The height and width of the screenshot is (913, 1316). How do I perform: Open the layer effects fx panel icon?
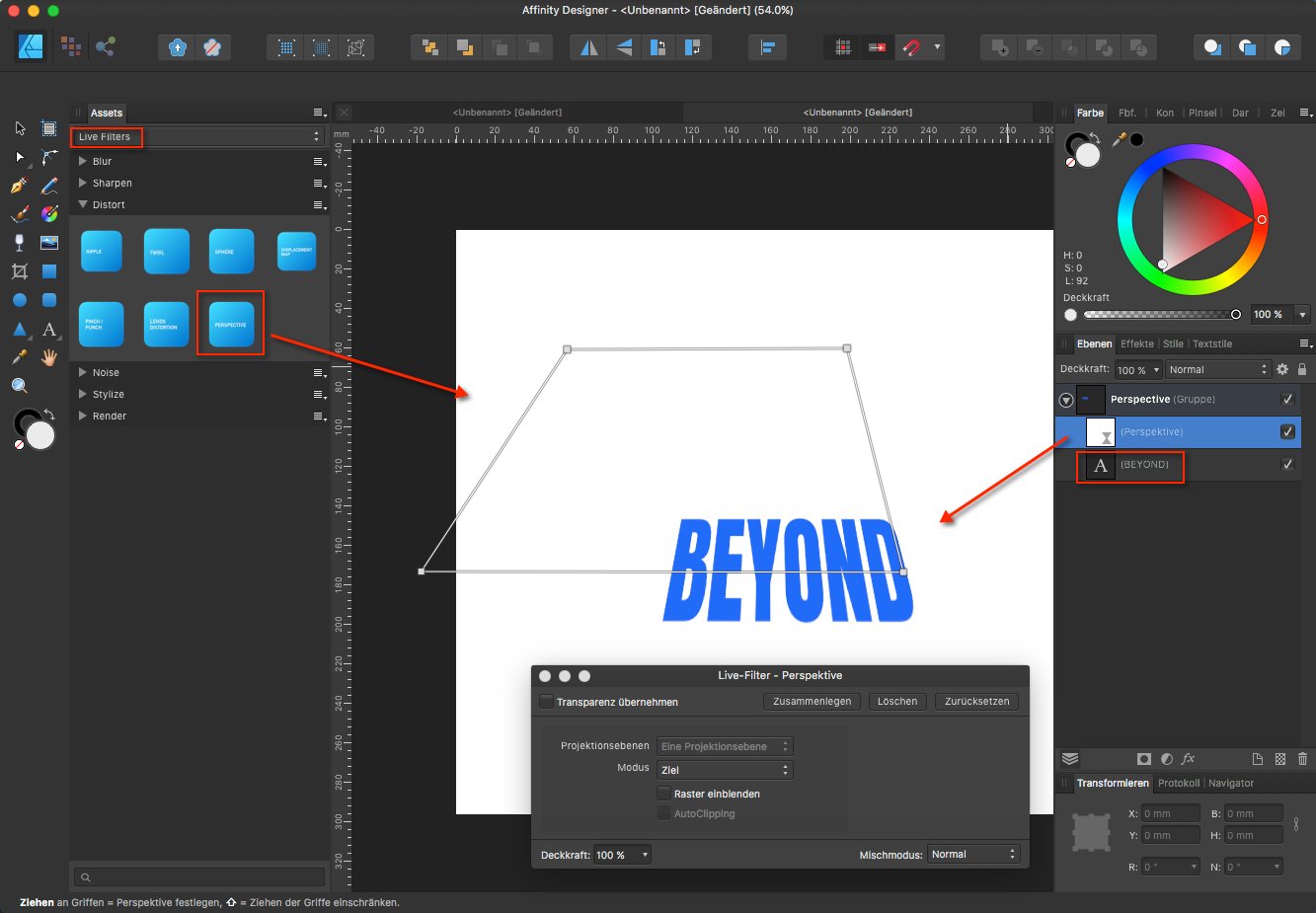click(x=1188, y=759)
